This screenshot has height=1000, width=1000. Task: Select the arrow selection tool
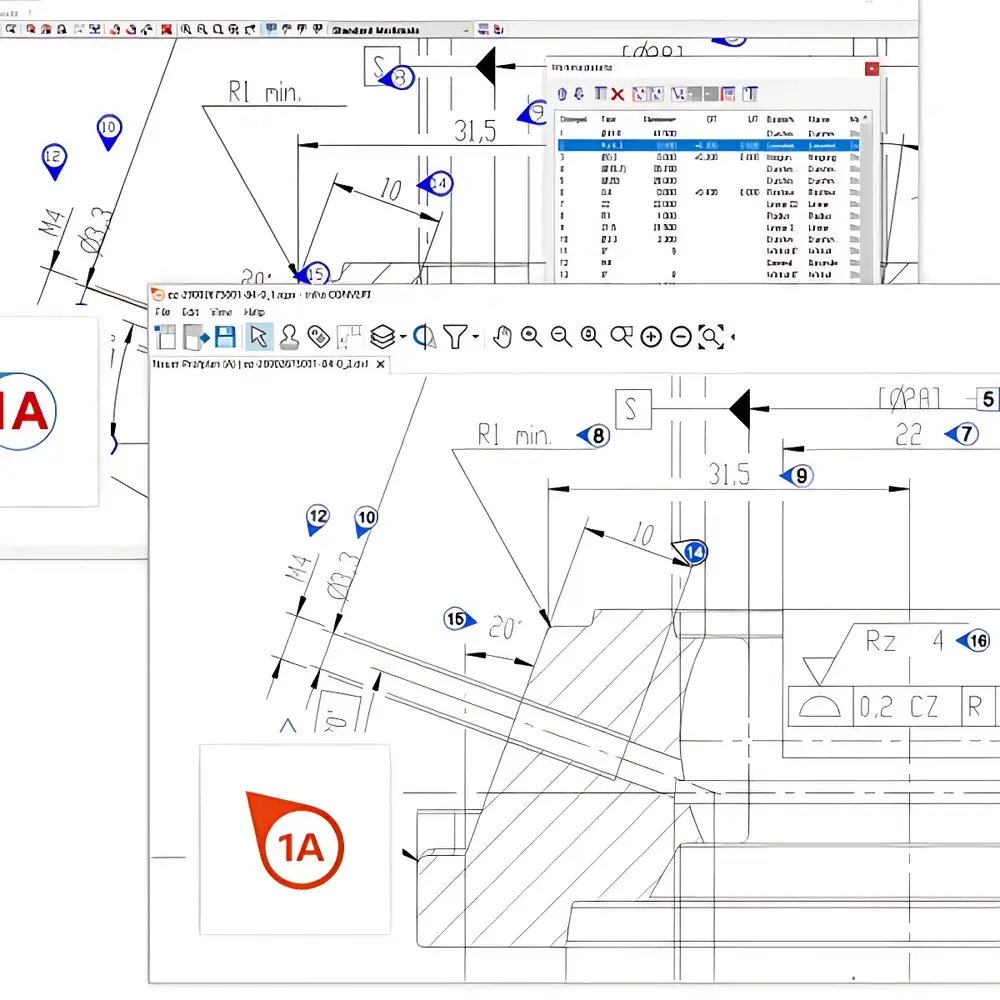click(258, 337)
